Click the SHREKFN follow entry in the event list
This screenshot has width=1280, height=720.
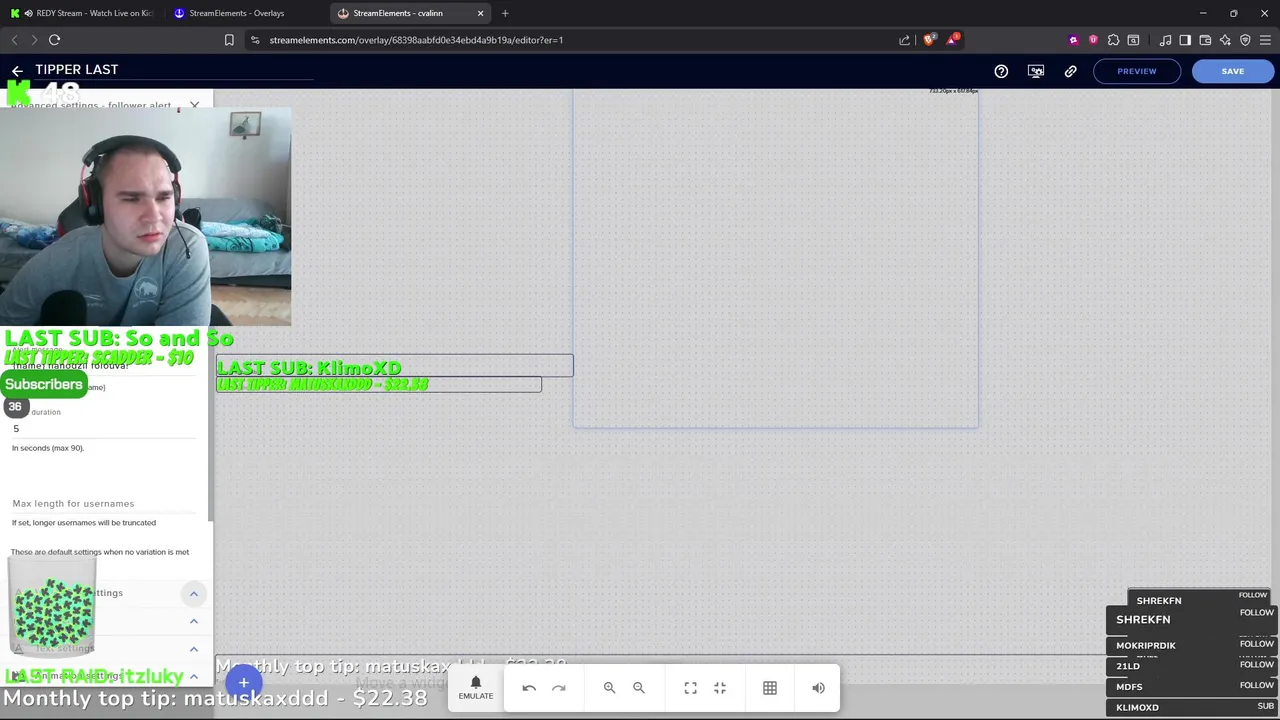tap(1191, 619)
